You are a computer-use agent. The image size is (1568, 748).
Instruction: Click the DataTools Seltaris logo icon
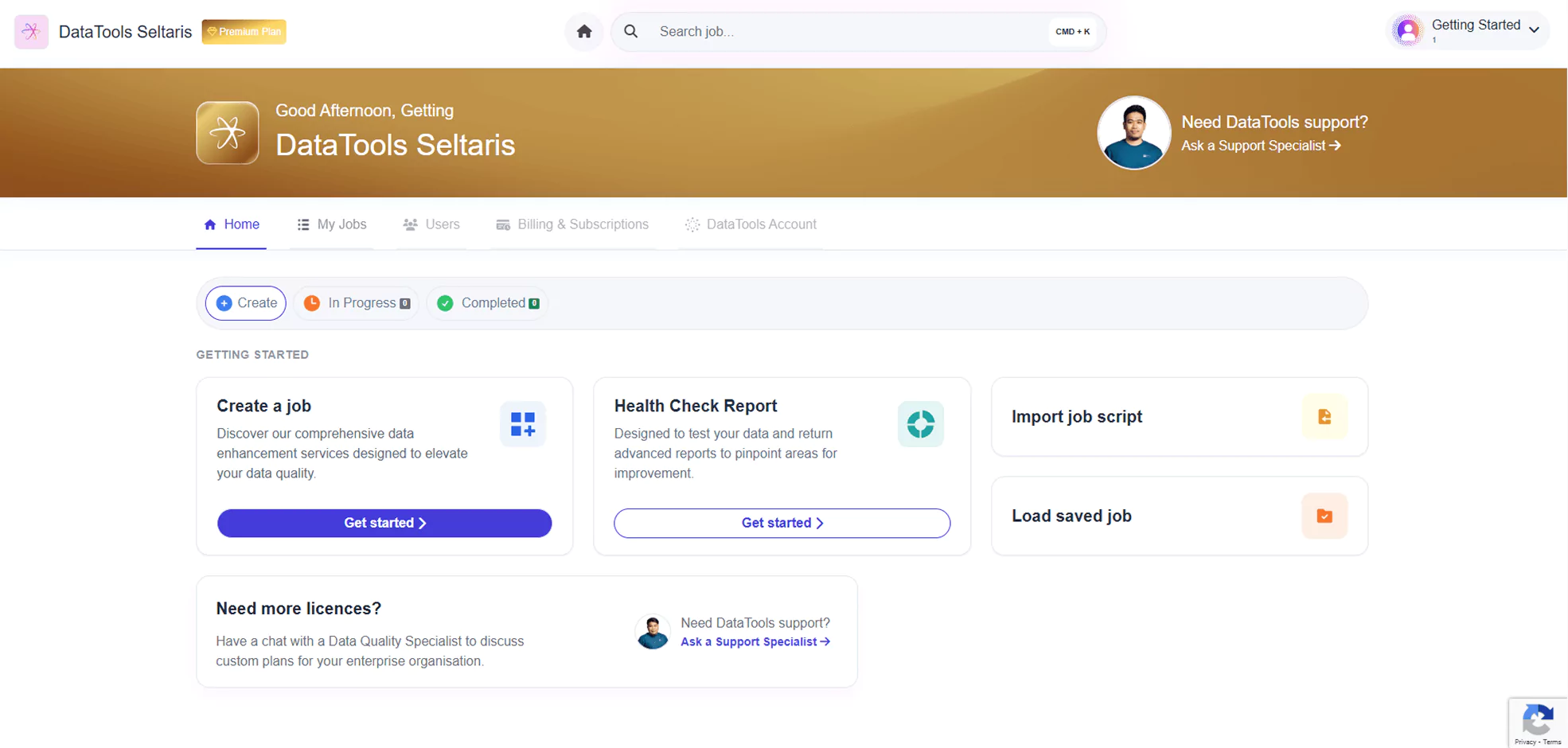[31, 32]
